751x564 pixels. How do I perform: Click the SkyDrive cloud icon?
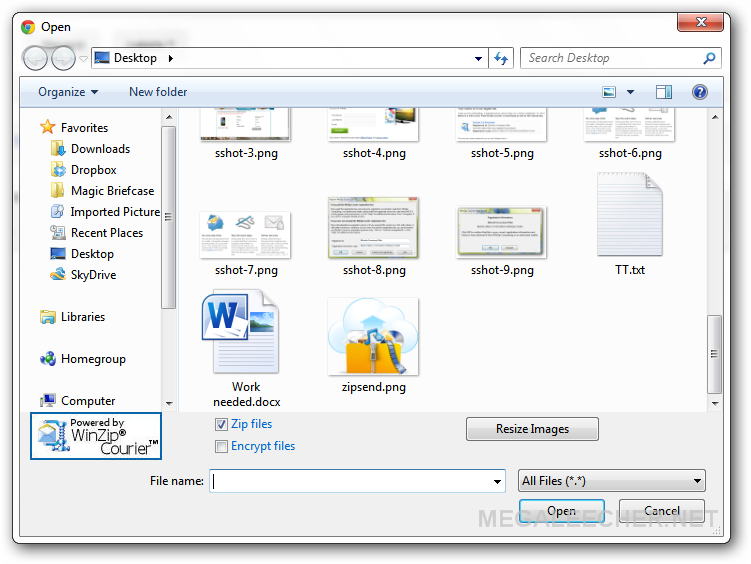(57, 274)
